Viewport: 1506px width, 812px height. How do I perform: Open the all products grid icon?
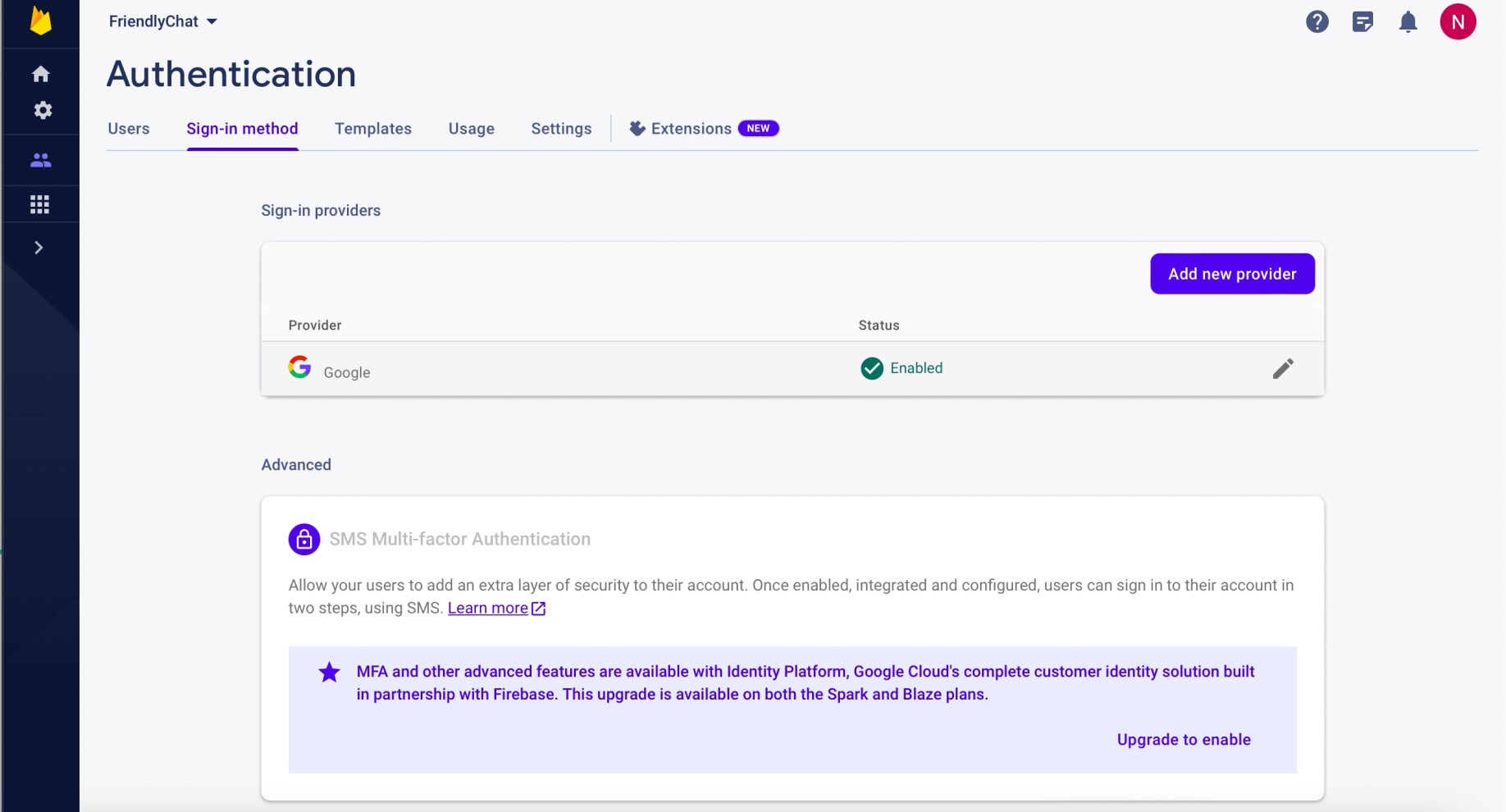tap(40, 204)
